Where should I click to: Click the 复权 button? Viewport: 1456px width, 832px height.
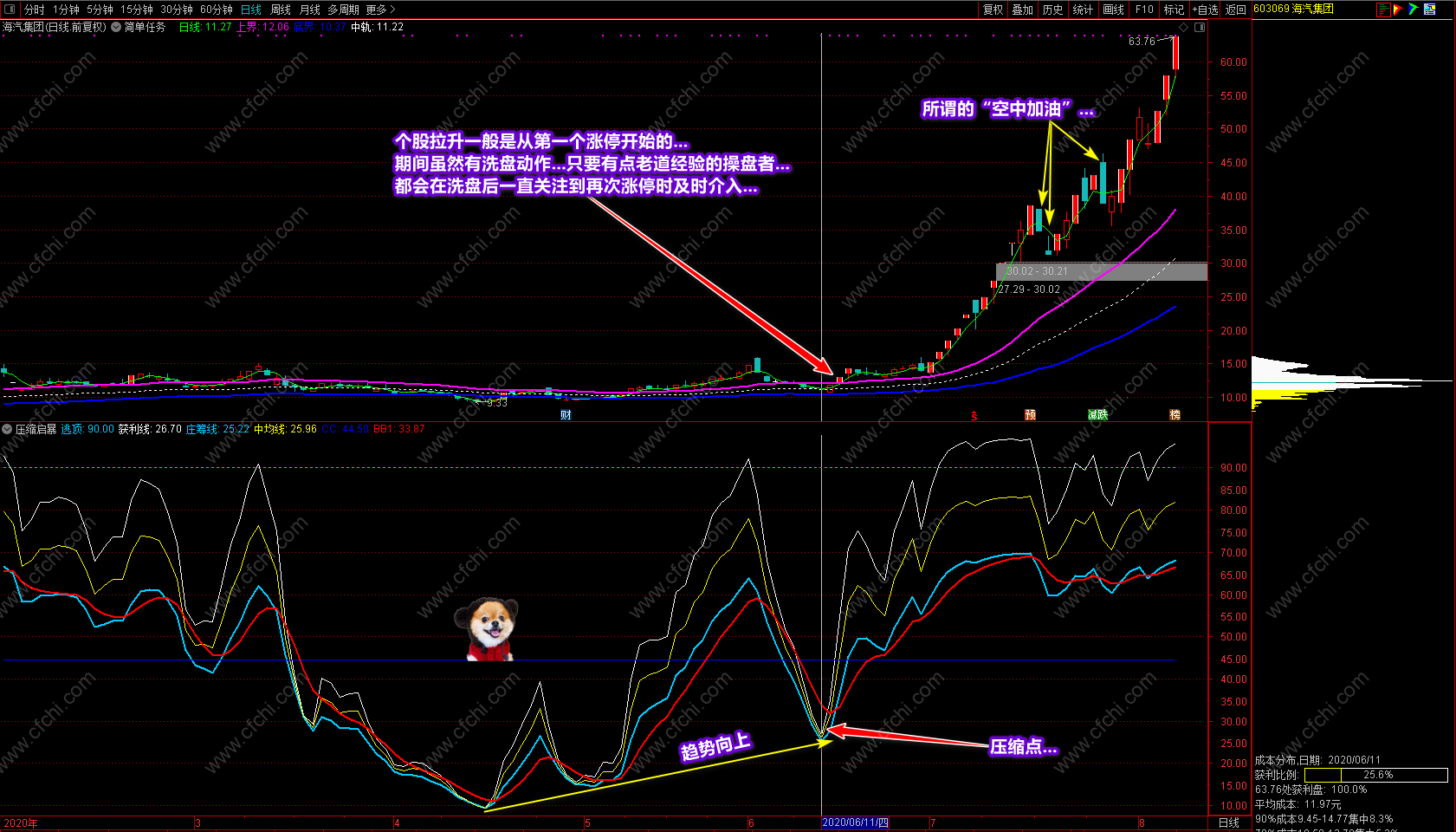tap(993, 10)
